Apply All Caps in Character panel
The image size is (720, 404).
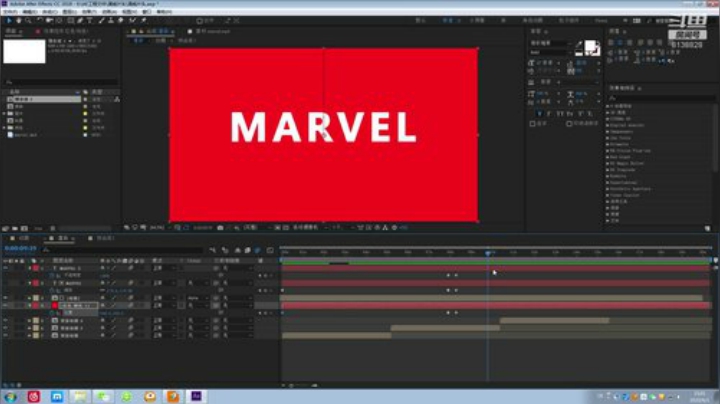(560, 113)
